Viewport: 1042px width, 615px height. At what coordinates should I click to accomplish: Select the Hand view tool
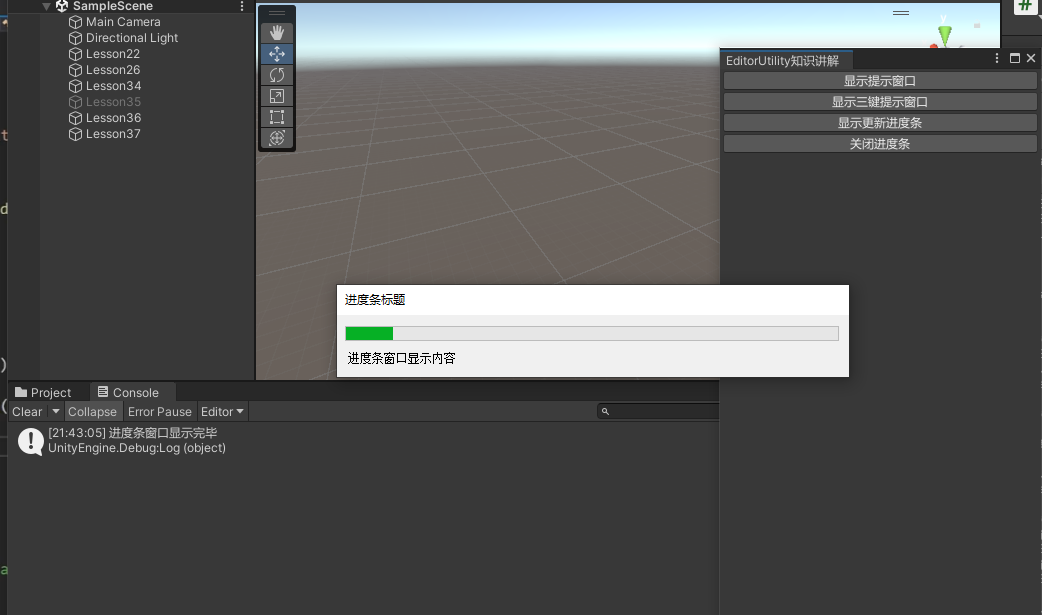(x=277, y=33)
